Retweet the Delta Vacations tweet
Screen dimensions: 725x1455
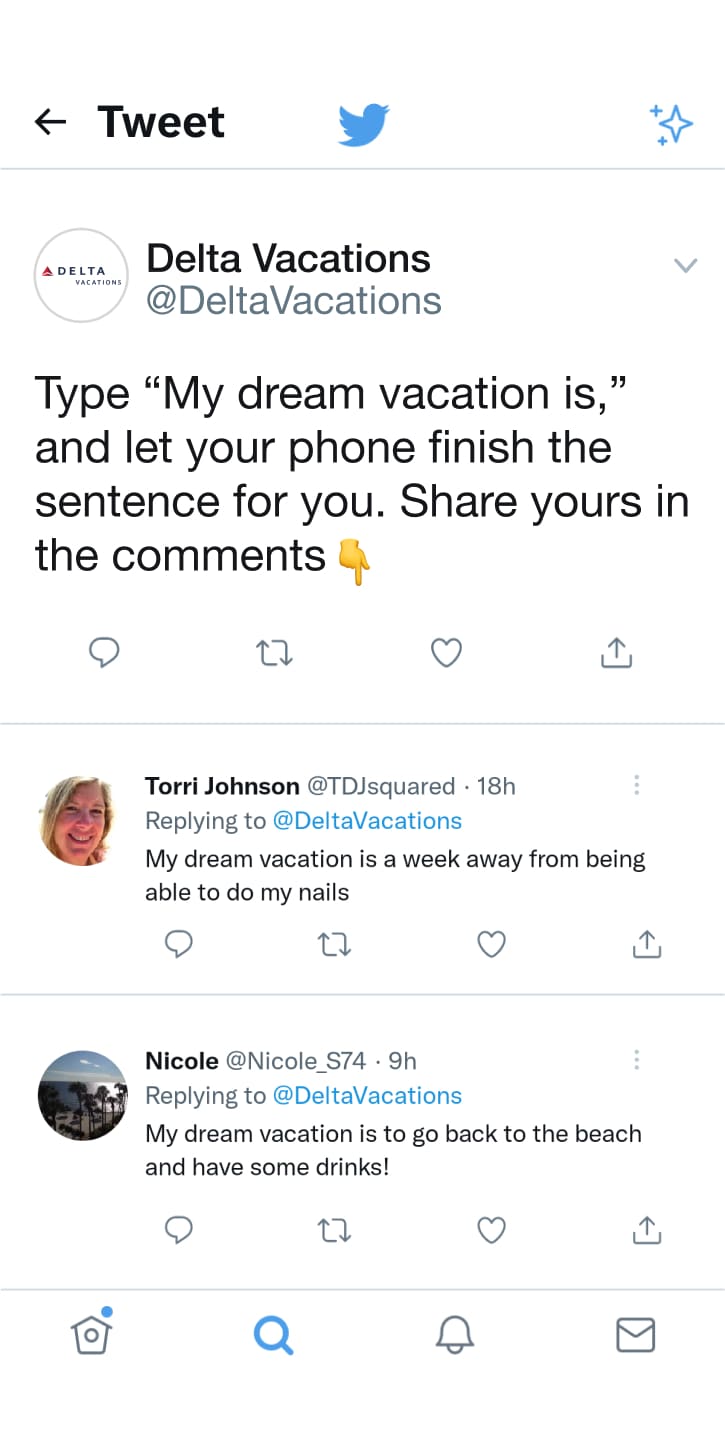coord(274,652)
